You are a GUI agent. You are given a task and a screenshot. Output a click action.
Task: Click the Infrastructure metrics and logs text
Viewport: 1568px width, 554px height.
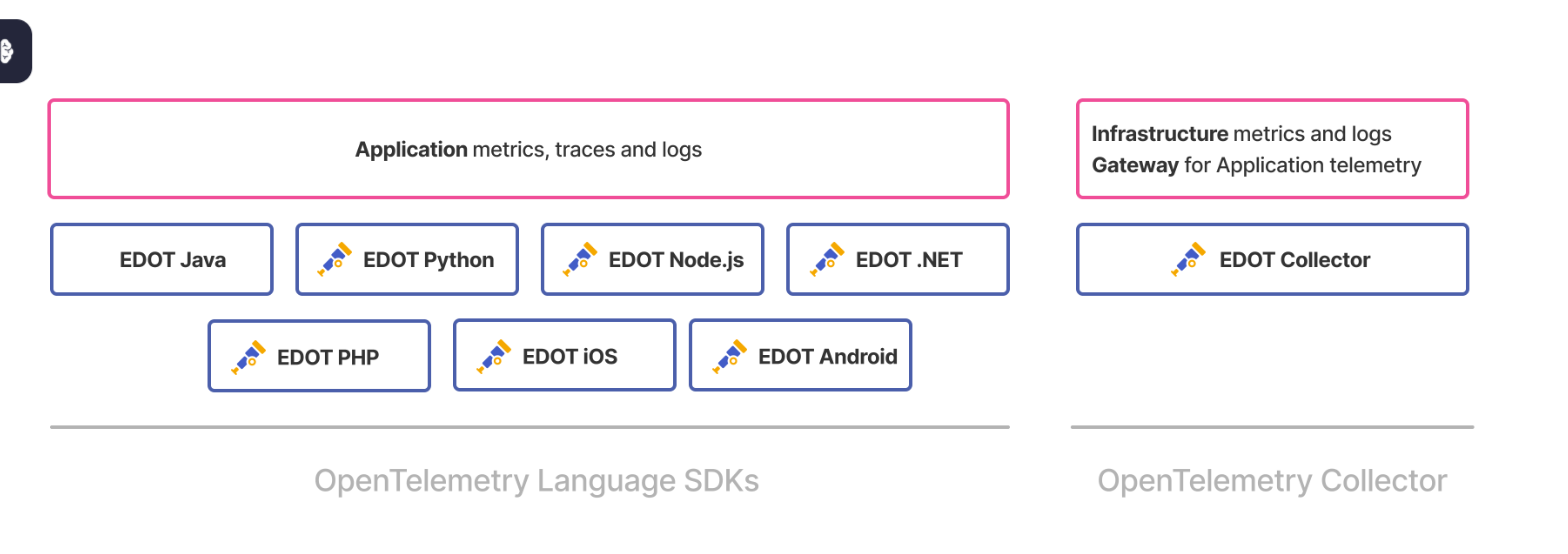1242,134
